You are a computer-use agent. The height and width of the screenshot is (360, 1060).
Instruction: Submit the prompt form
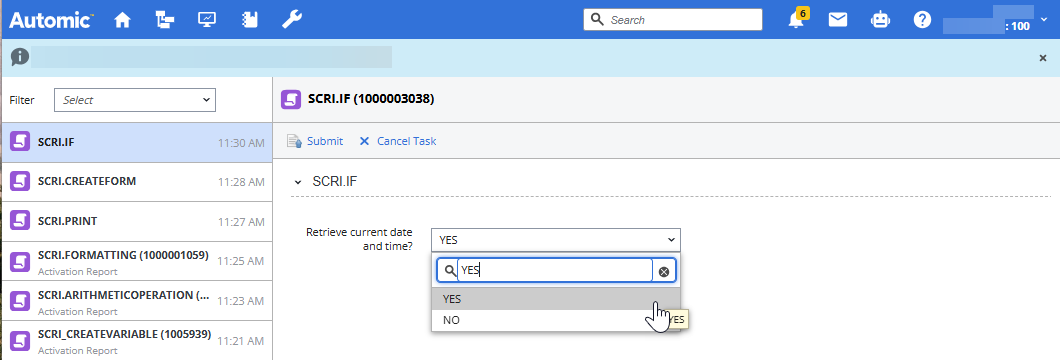coord(315,141)
